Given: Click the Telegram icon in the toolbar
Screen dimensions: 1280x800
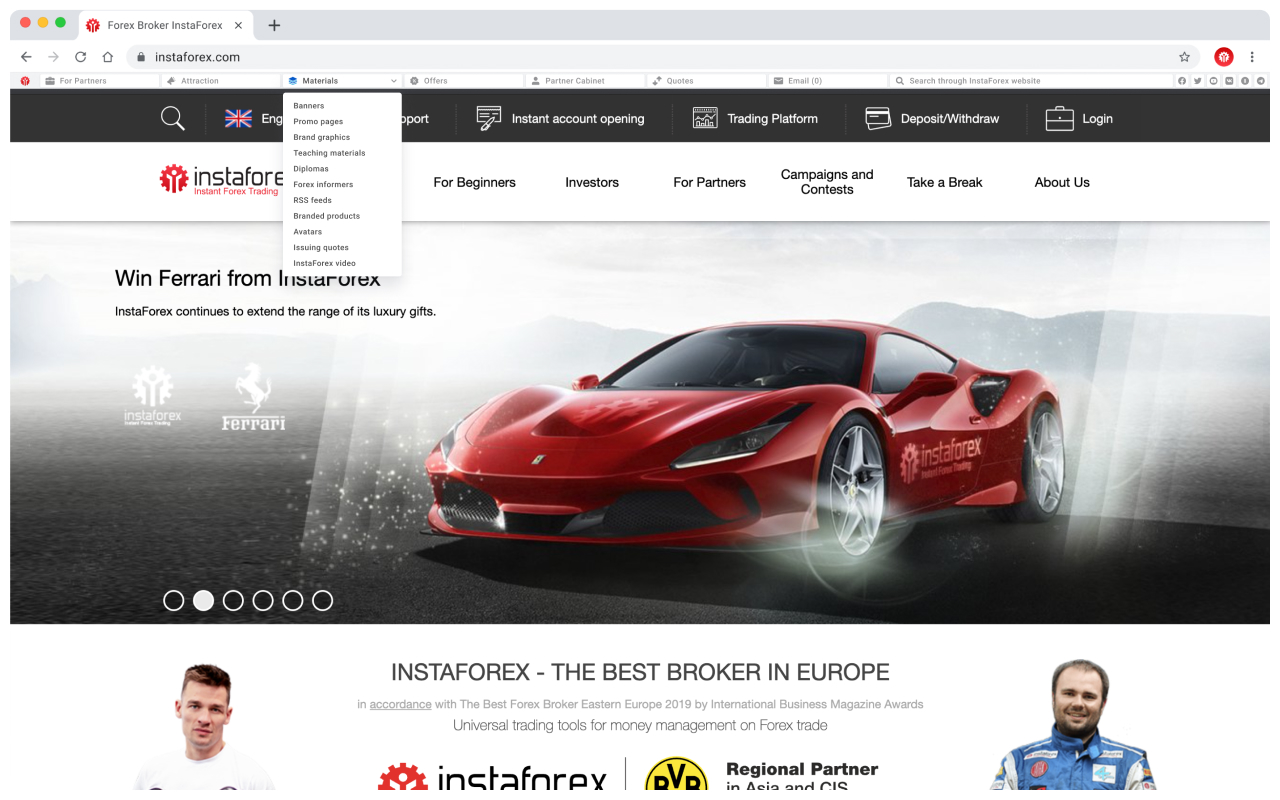Looking at the screenshot, I should 1261,81.
